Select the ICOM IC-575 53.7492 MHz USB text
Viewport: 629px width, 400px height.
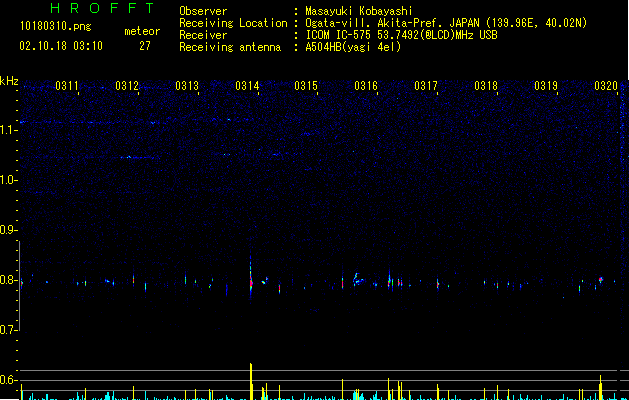click(401, 35)
